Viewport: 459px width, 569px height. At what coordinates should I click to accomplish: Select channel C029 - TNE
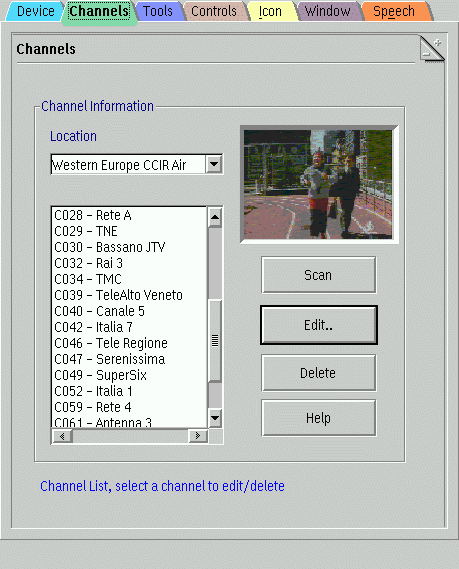pyautogui.click(x=130, y=232)
